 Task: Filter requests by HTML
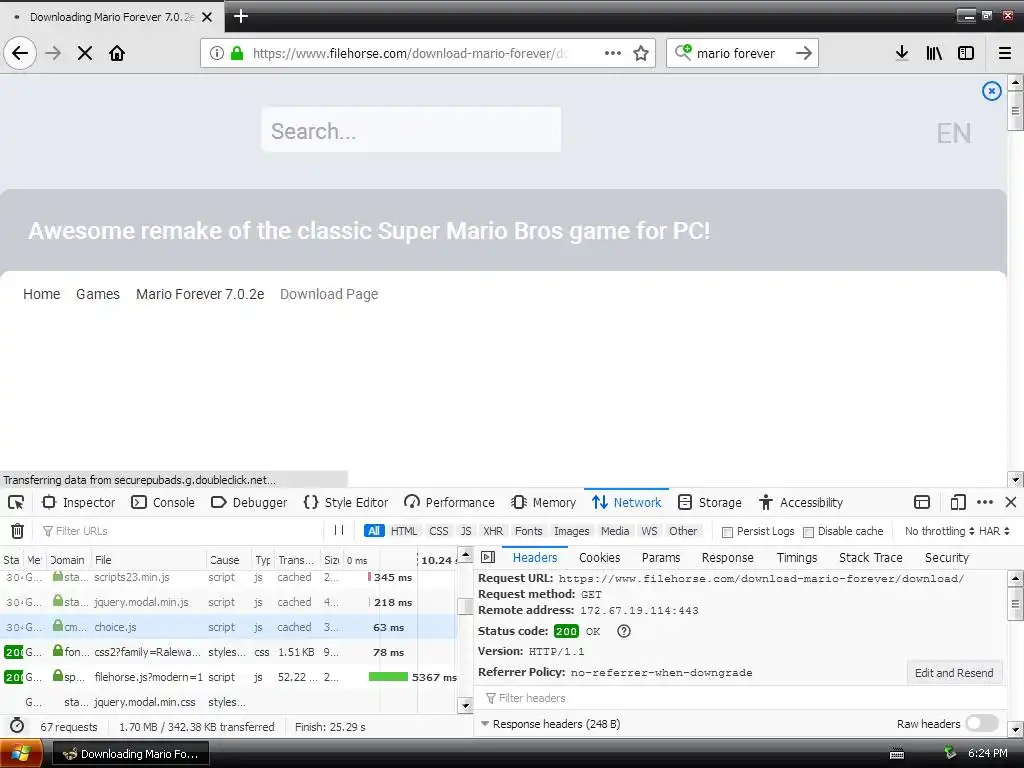pos(404,531)
